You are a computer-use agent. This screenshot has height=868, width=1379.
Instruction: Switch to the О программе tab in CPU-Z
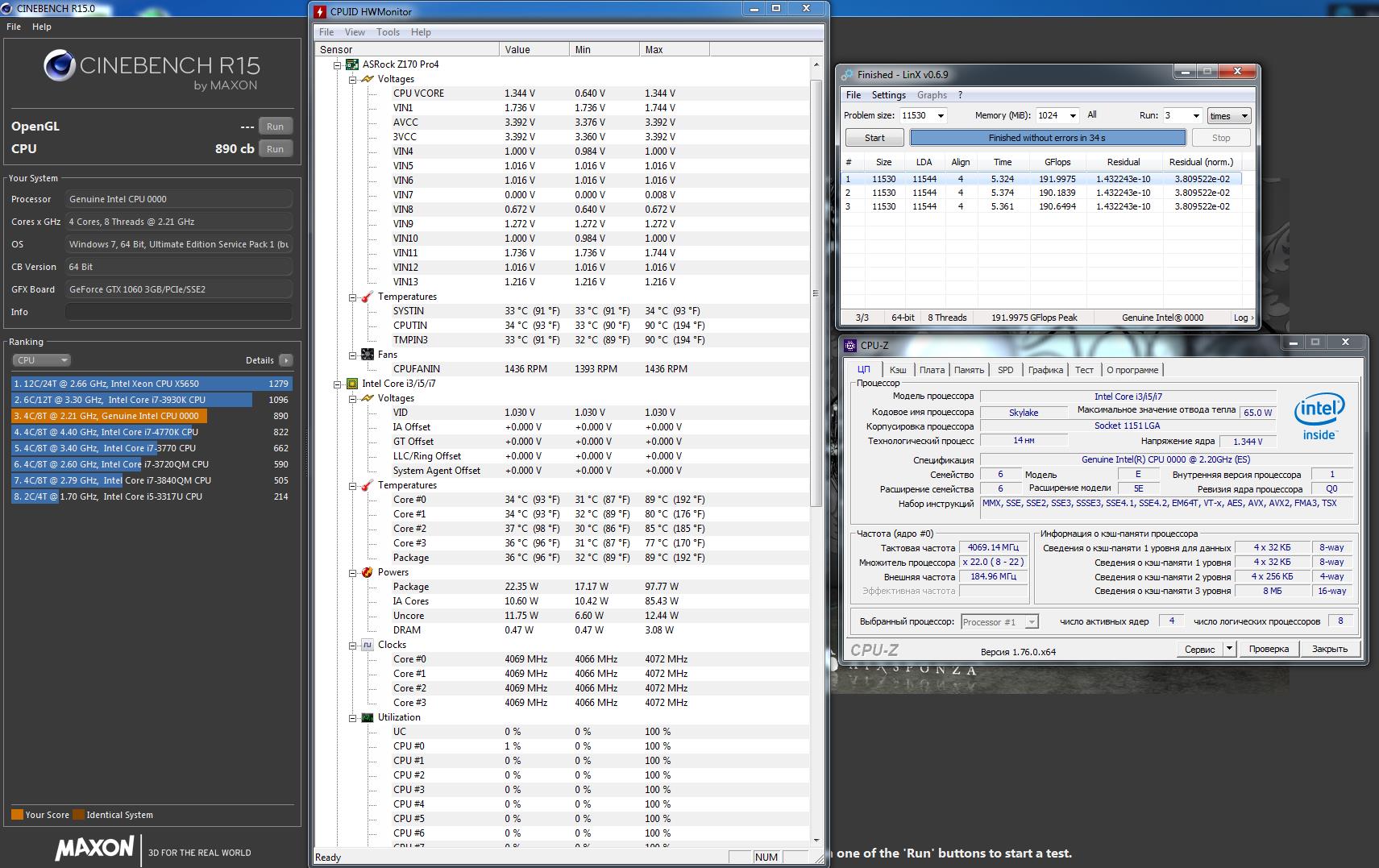(1132, 370)
